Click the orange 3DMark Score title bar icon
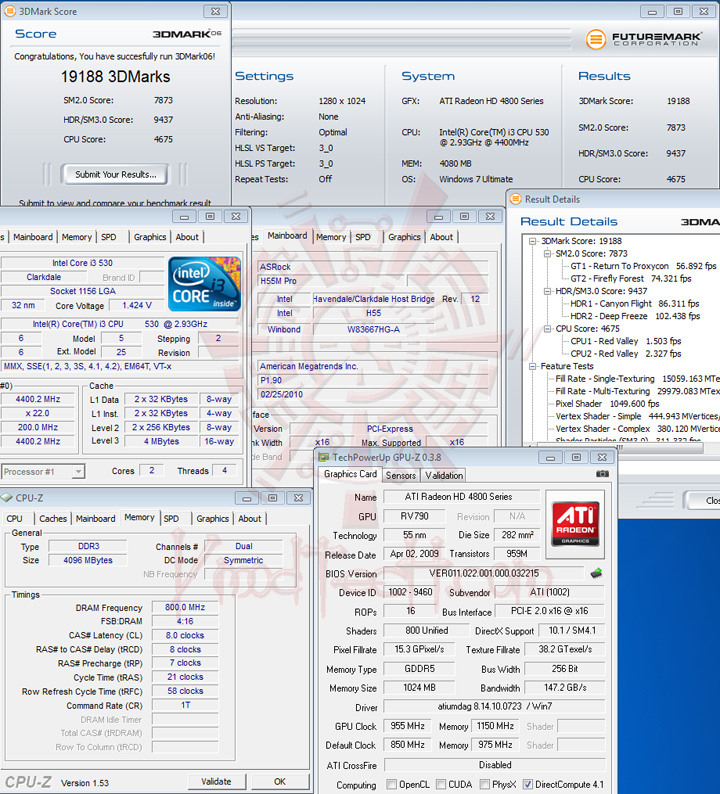 click(10, 11)
